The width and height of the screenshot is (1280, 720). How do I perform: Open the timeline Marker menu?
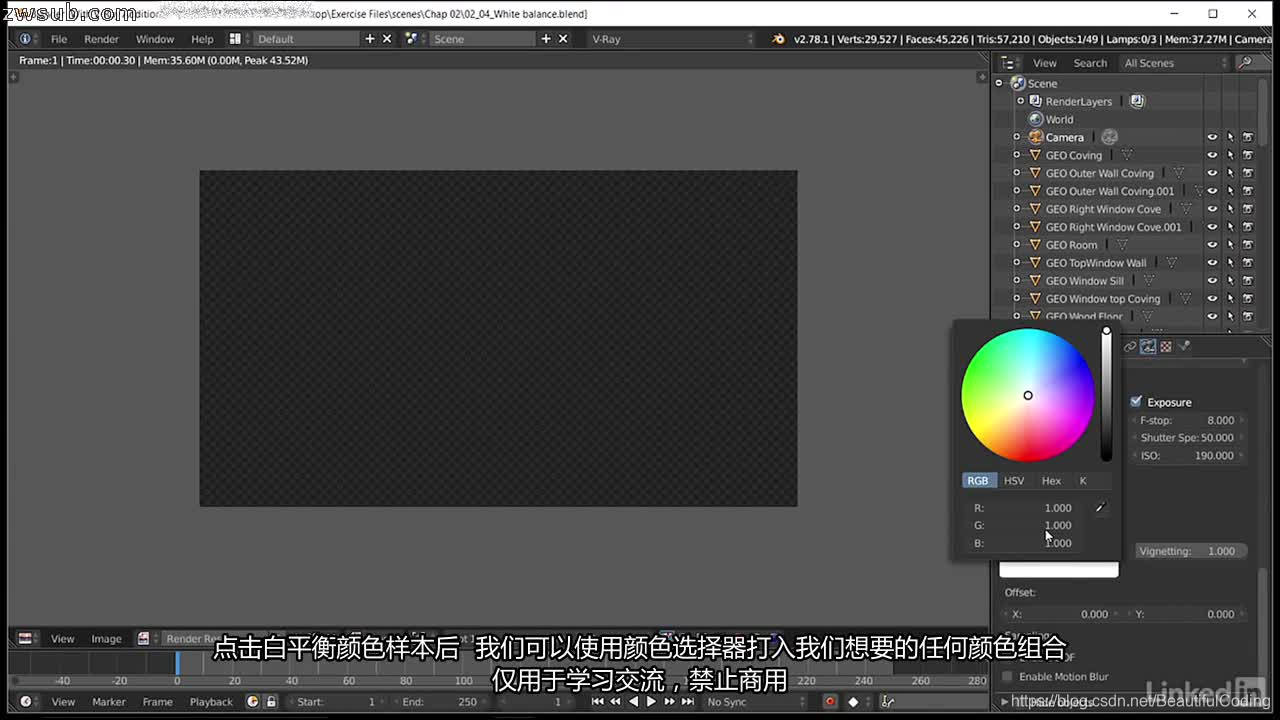click(x=109, y=701)
